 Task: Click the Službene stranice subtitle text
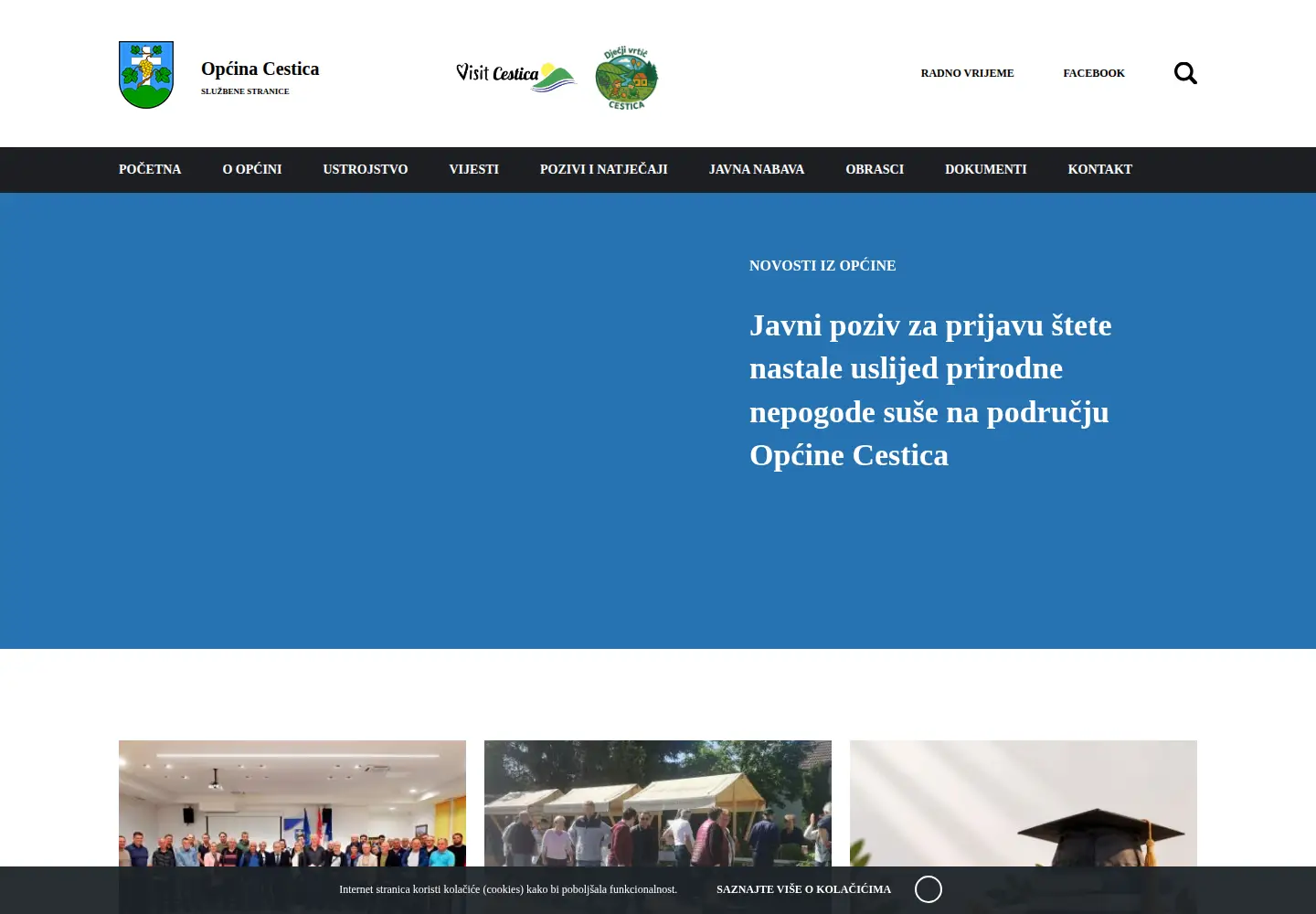[x=245, y=91]
